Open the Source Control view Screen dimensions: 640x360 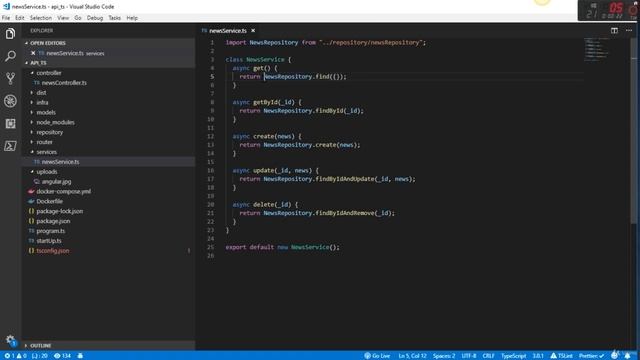[x=10, y=78]
